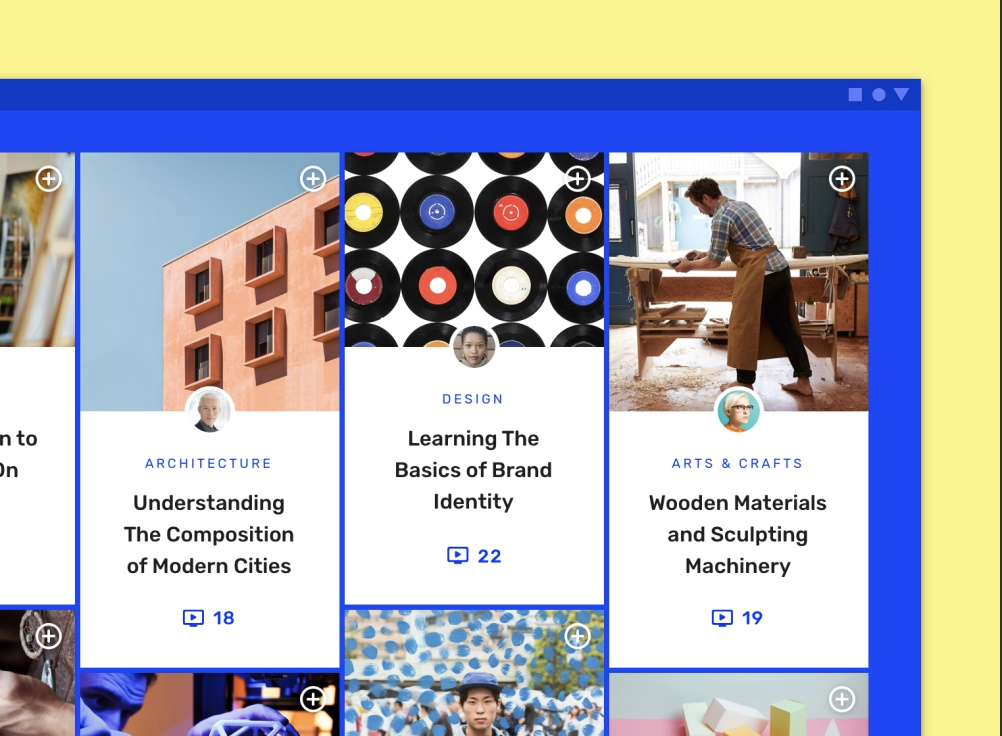Screen dimensions: 1002x736
Task: Add the Wooden Materials course via plus icon
Action: tap(842, 179)
